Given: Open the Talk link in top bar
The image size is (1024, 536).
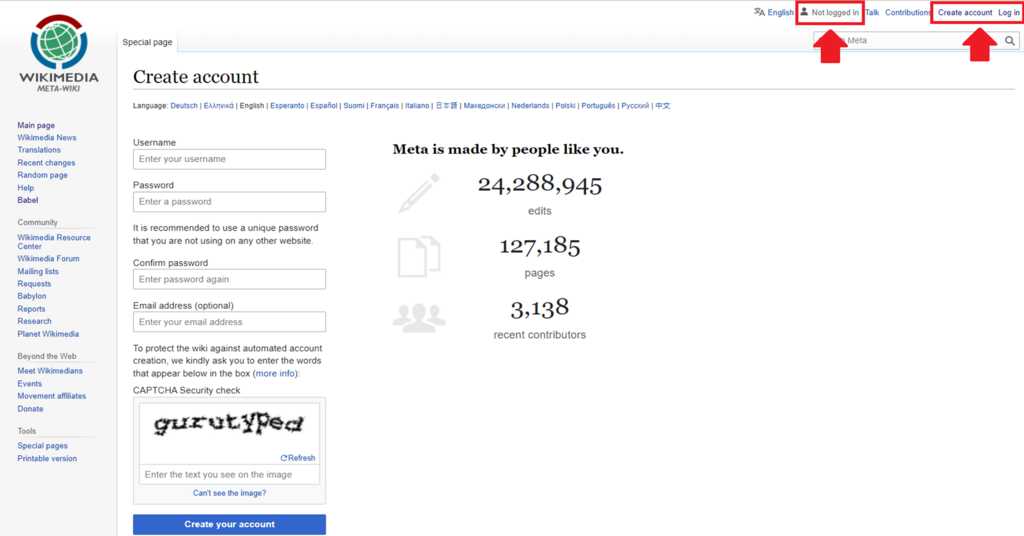Looking at the screenshot, I should [872, 12].
